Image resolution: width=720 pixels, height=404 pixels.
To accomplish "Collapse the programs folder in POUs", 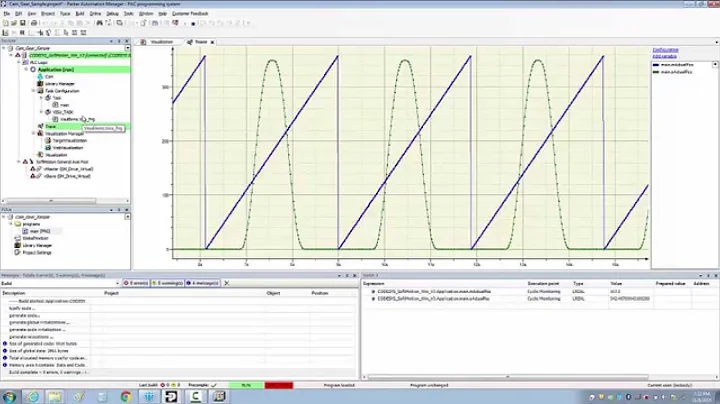I will coord(11,224).
